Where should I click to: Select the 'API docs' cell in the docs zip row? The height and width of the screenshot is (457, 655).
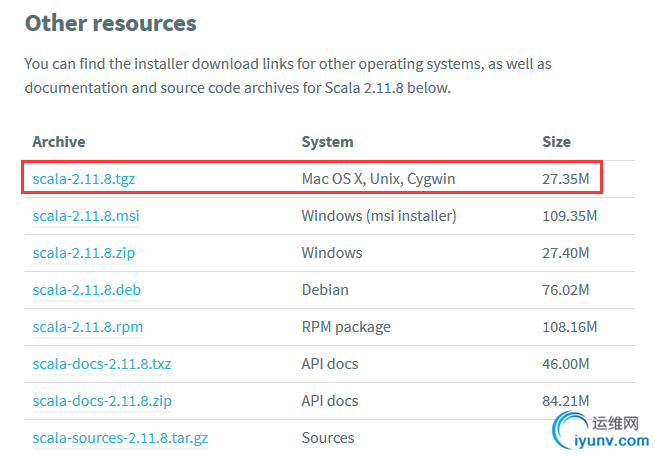point(330,401)
